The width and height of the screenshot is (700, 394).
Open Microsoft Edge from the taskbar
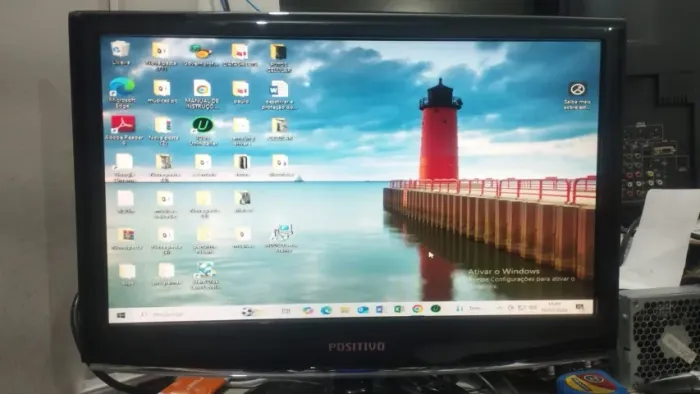(x=326, y=310)
